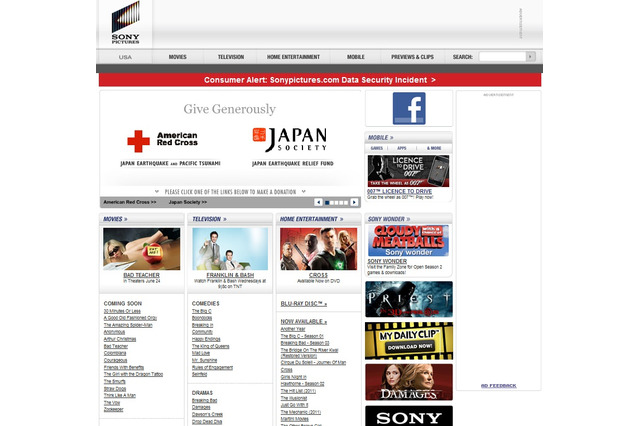
Task: Open The Amazing Spider-Man link
Action: tap(128, 325)
